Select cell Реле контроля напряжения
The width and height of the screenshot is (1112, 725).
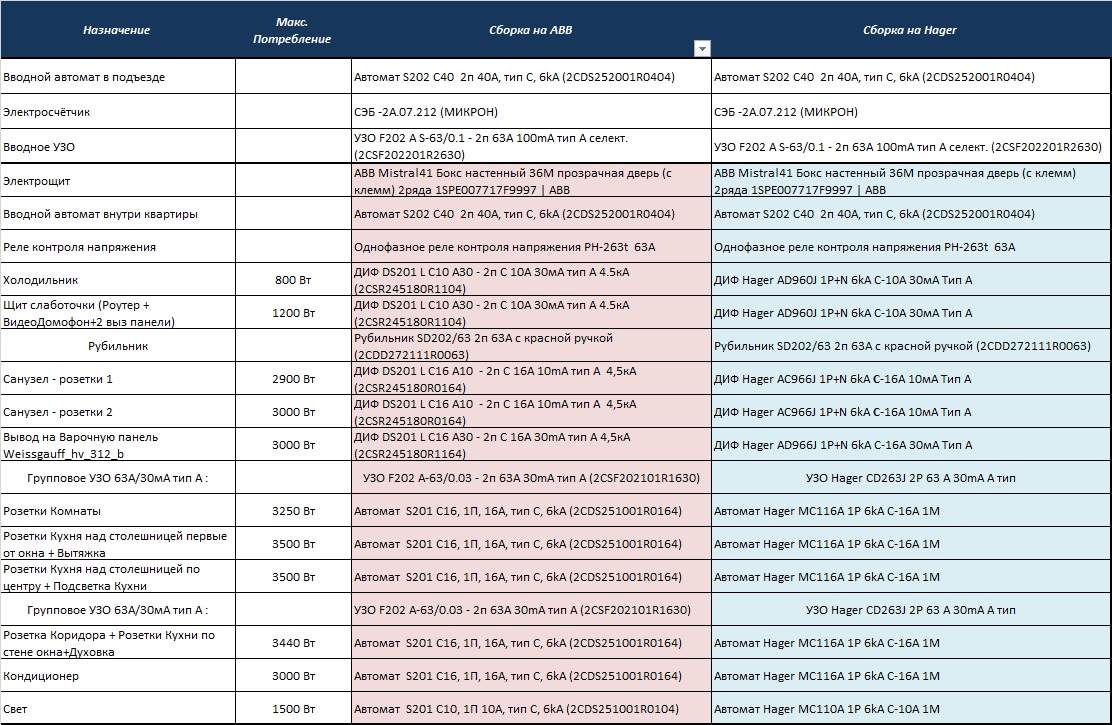pos(118,247)
